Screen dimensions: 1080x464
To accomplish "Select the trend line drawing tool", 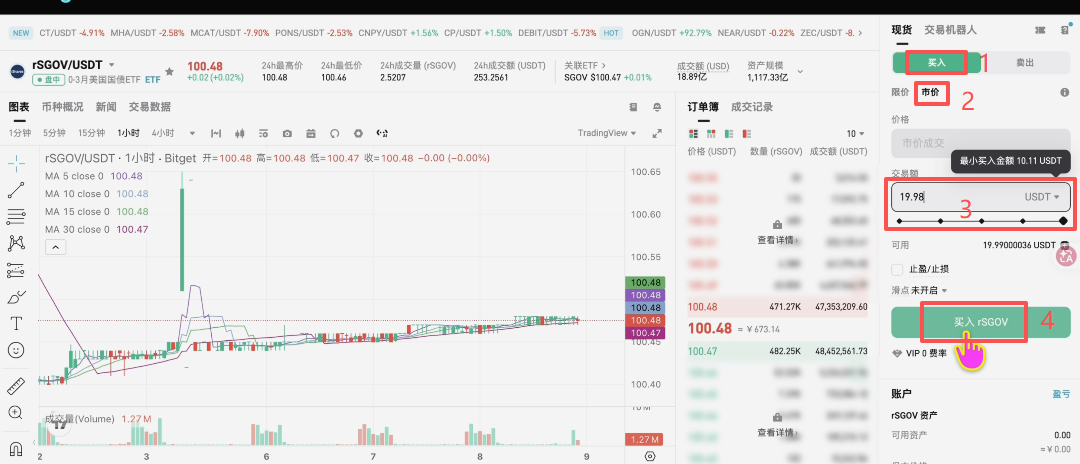I will [x=17, y=191].
